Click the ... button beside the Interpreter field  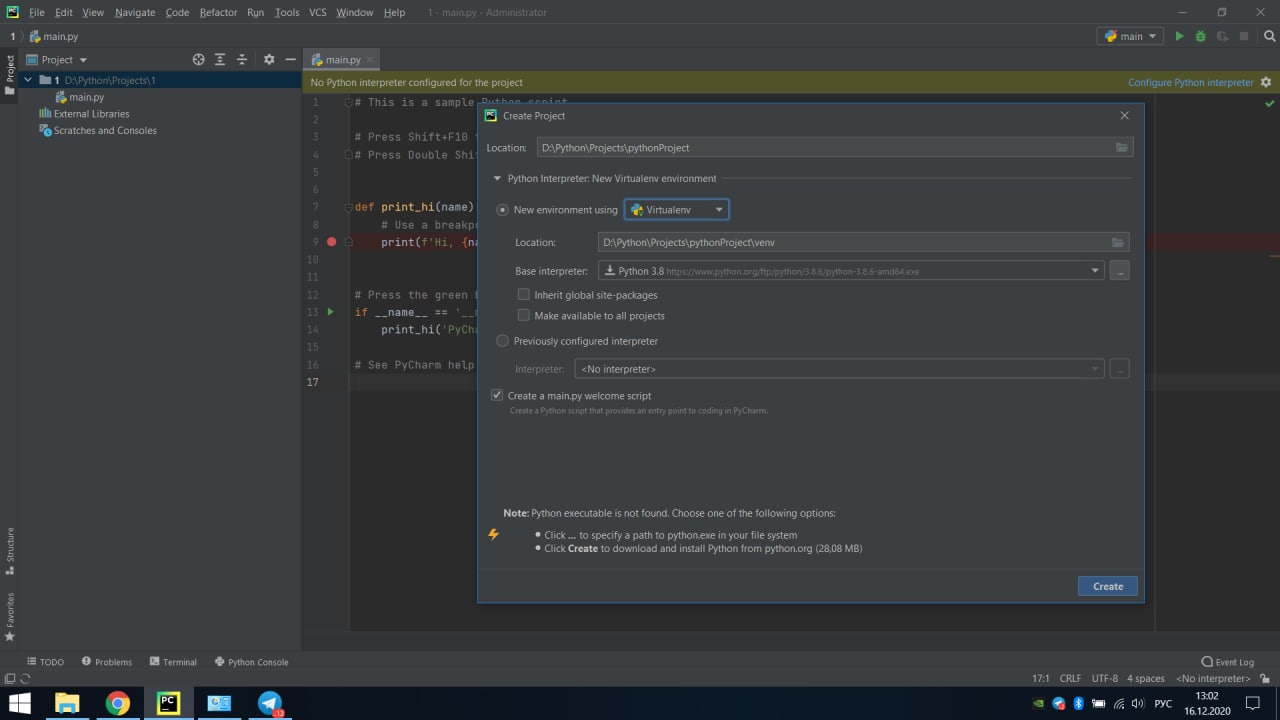1119,369
